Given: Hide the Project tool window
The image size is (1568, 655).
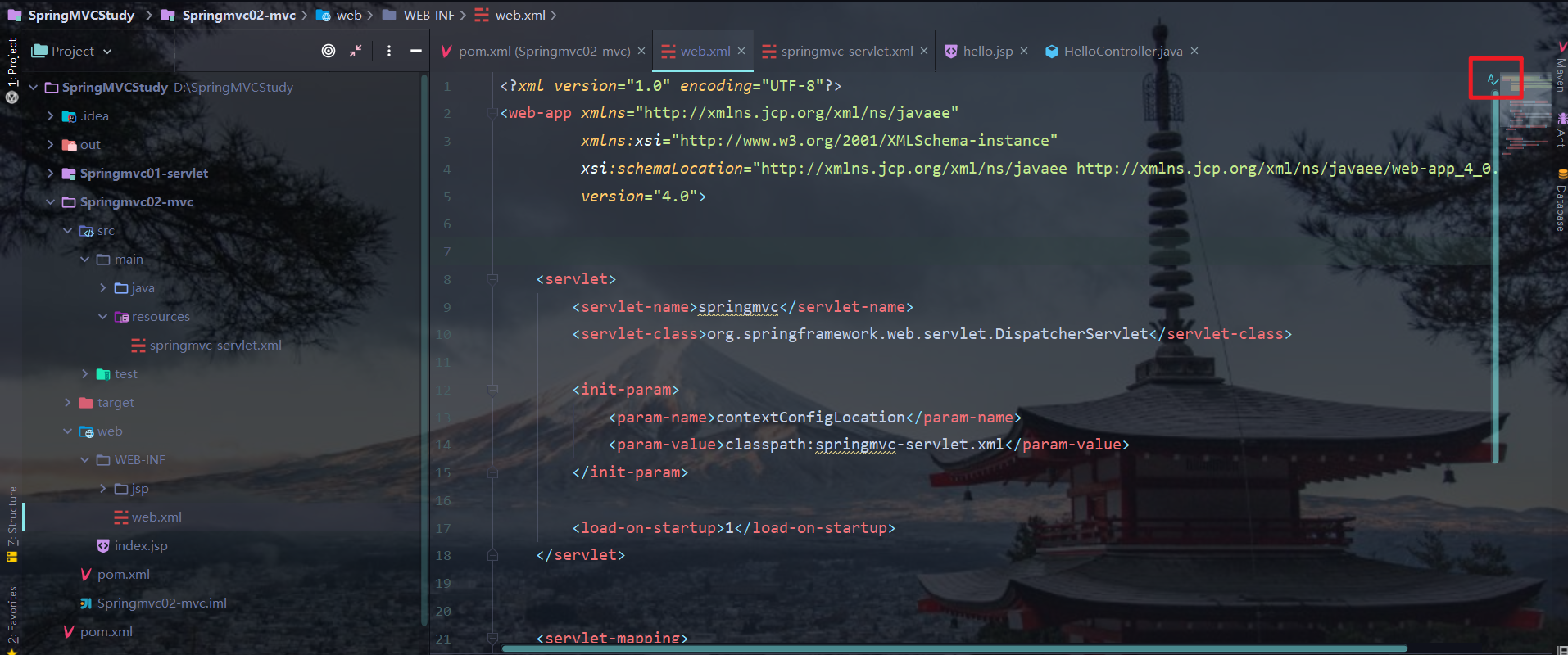Looking at the screenshot, I should (x=416, y=51).
